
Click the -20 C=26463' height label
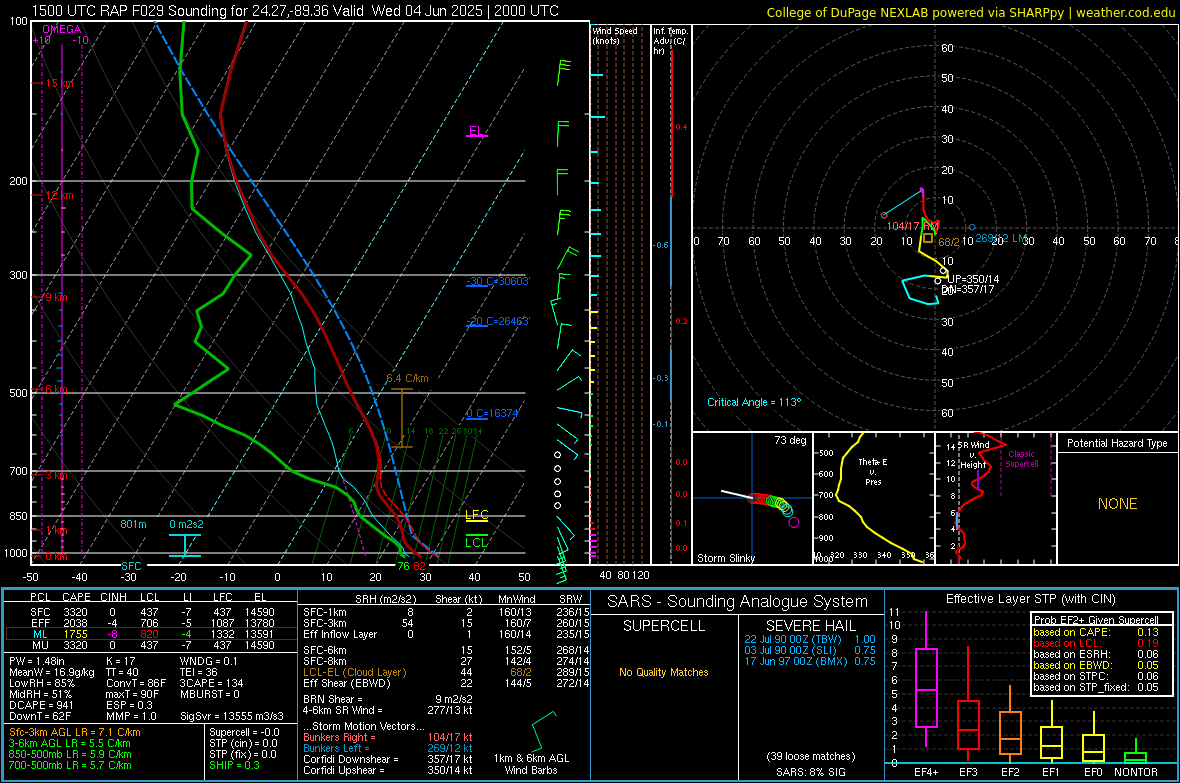pos(498,321)
